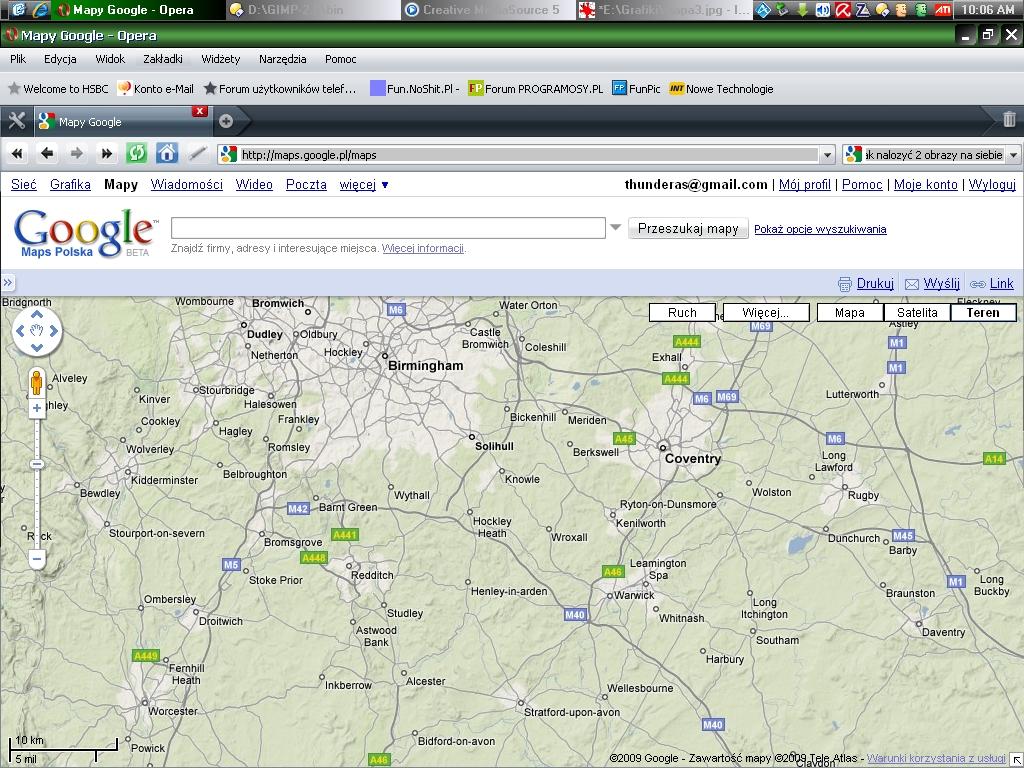Go forward with the forward arrow
This screenshot has height=768, width=1024.
(x=76, y=154)
